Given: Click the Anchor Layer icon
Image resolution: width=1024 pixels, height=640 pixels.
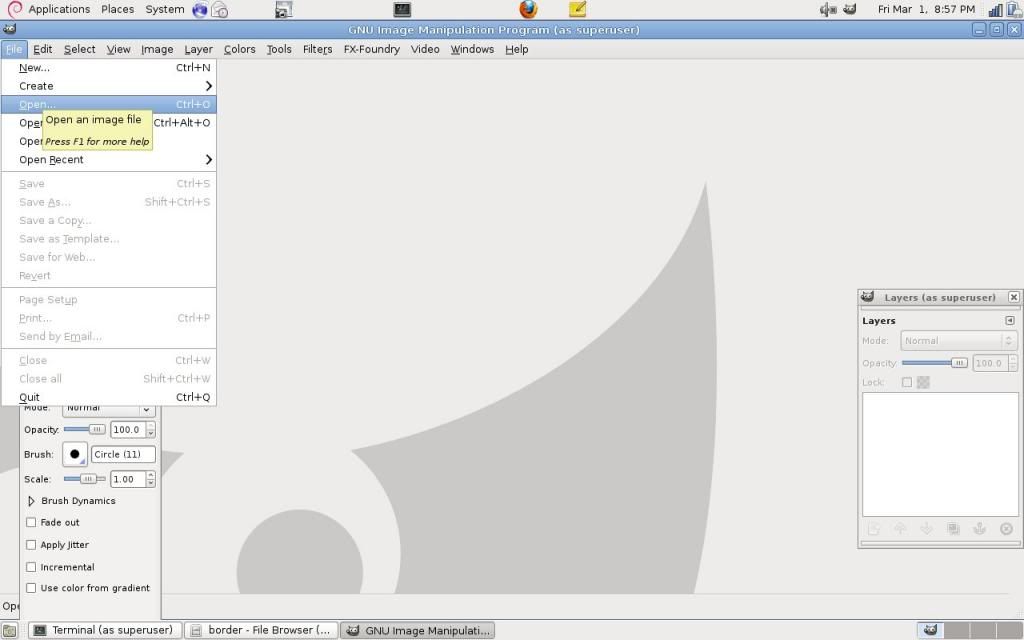Looking at the screenshot, I should 980,529.
